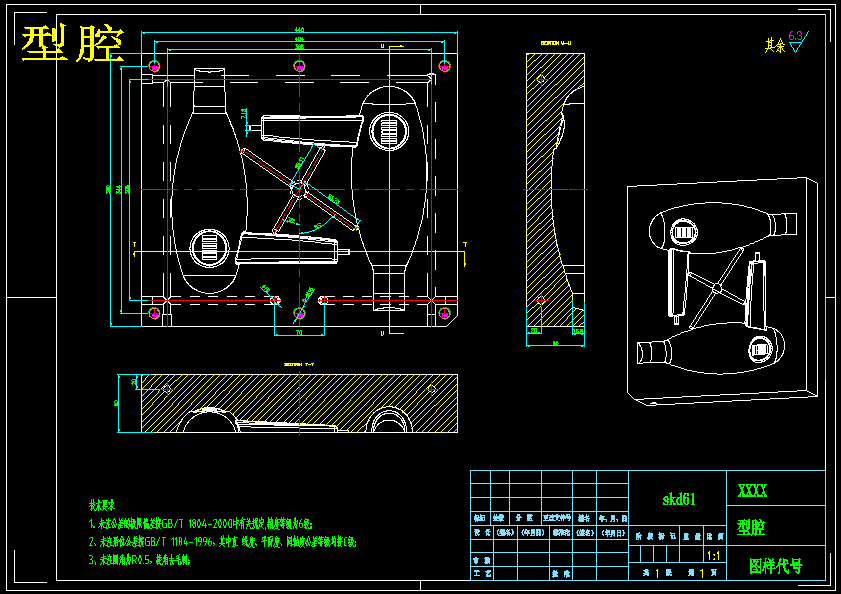The height and width of the screenshot is (594, 841).
Task: Click the 70 dimension below the main view
Action: (299, 332)
